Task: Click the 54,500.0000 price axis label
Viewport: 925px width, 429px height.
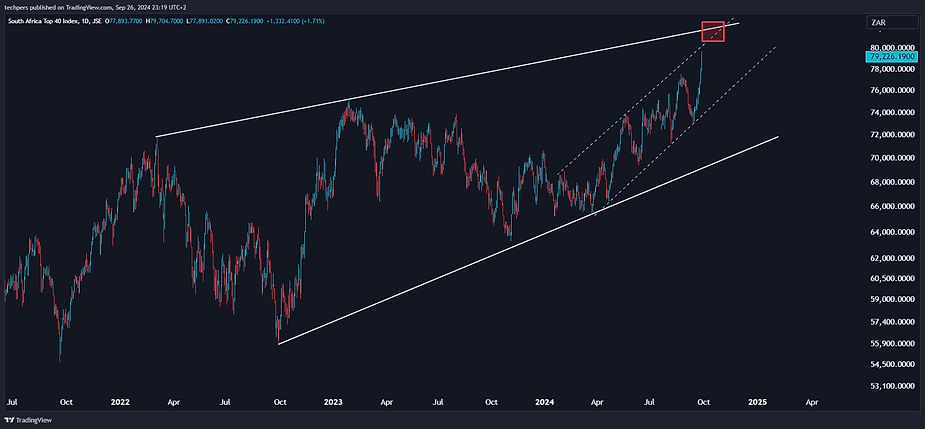Action: tap(895, 365)
